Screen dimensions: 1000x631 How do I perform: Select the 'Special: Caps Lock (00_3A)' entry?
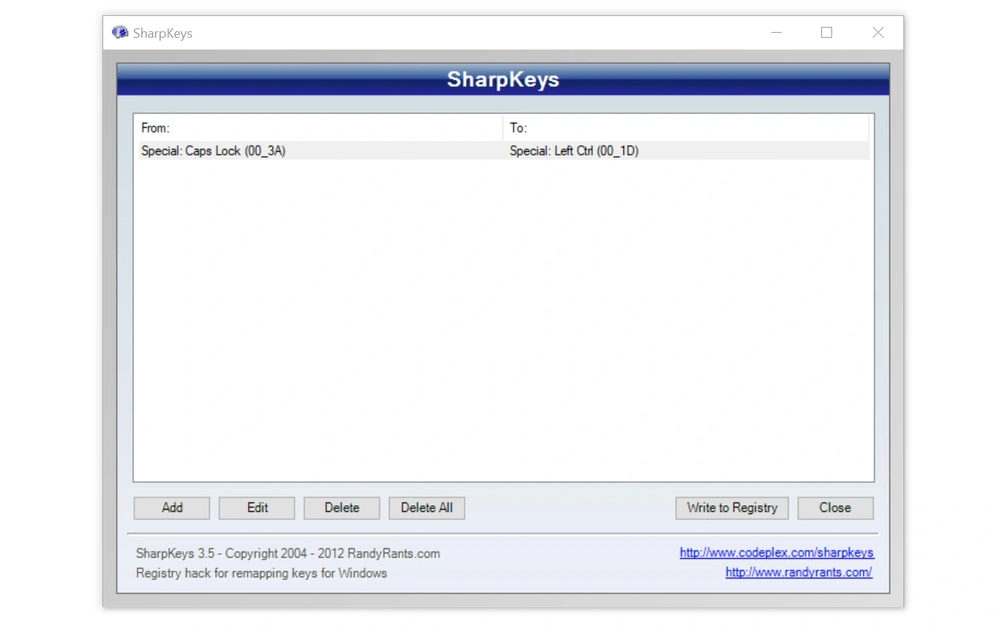click(x=213, y=151)
